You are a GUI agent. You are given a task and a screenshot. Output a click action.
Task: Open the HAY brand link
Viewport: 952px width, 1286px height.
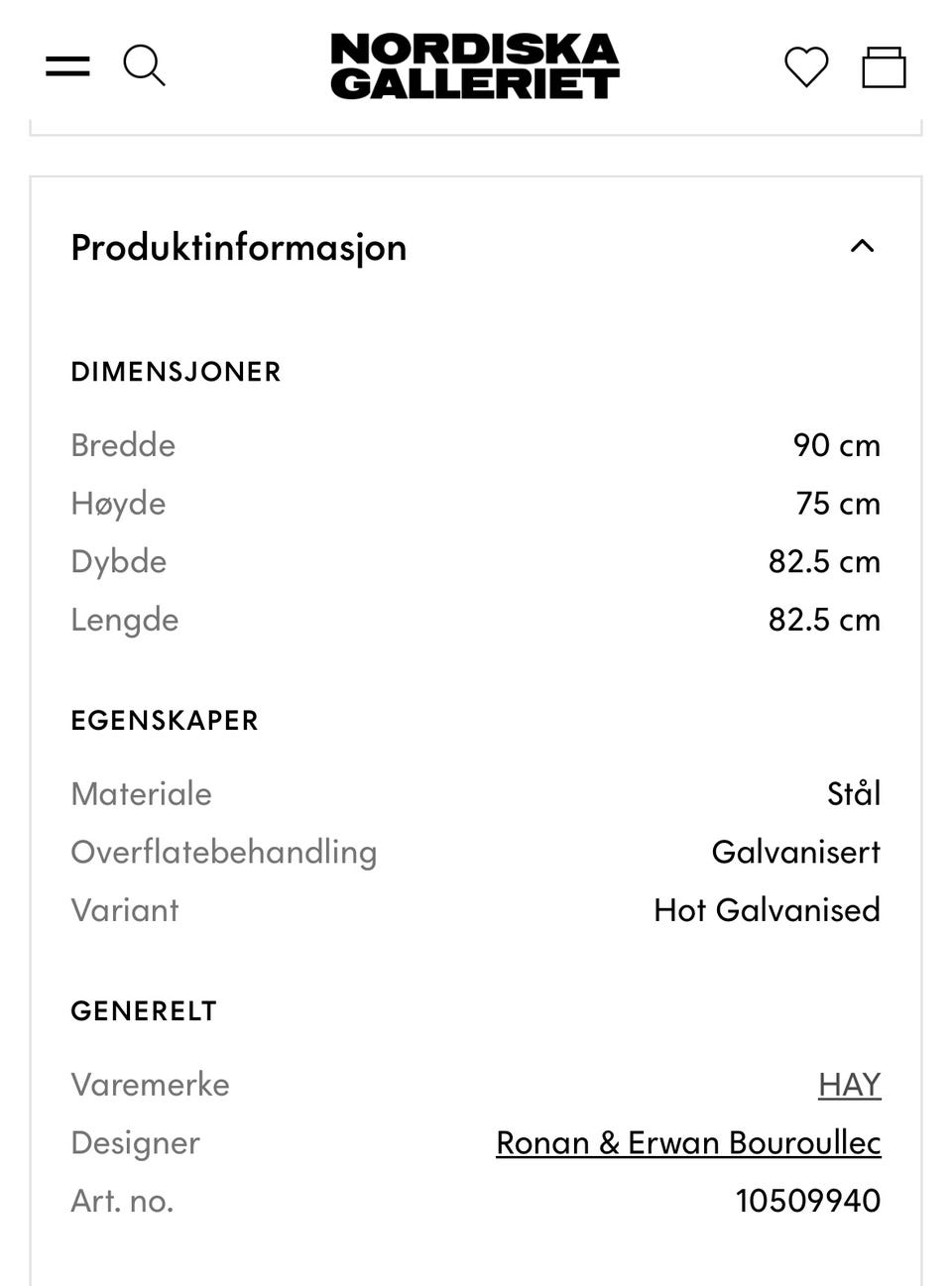coord(849,1084)
